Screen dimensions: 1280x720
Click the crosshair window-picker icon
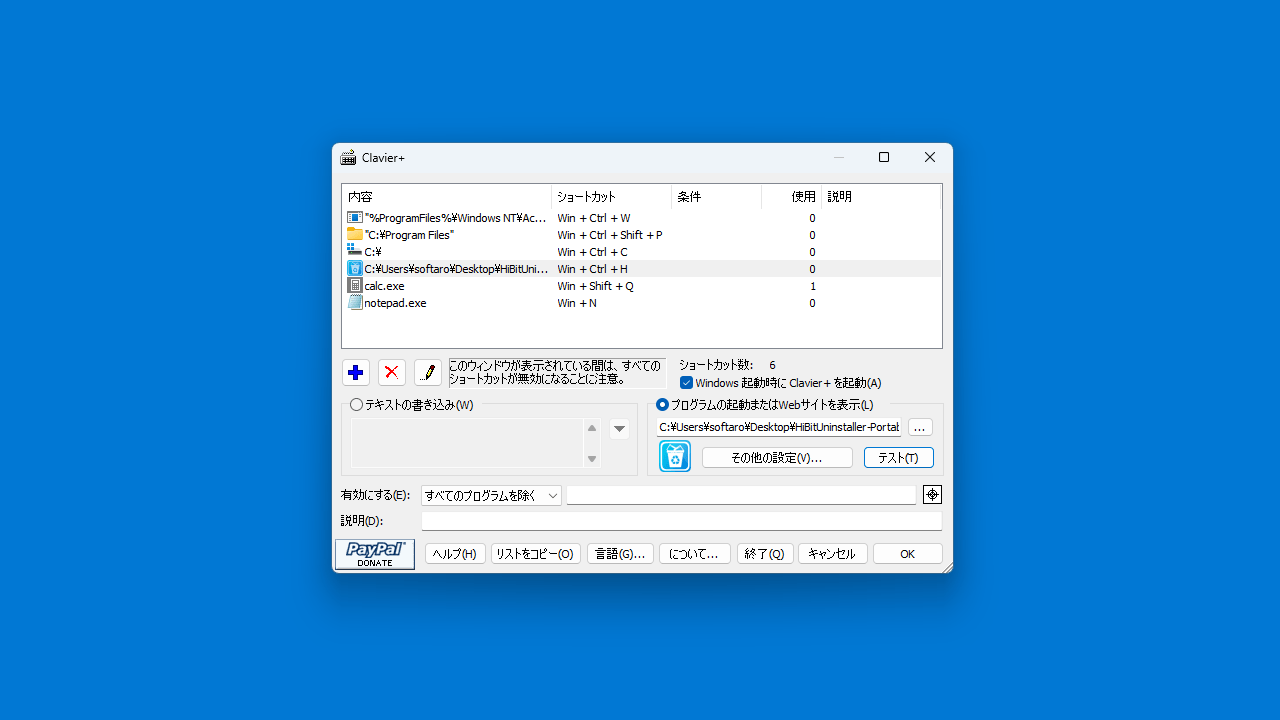(x=932, y=495)
